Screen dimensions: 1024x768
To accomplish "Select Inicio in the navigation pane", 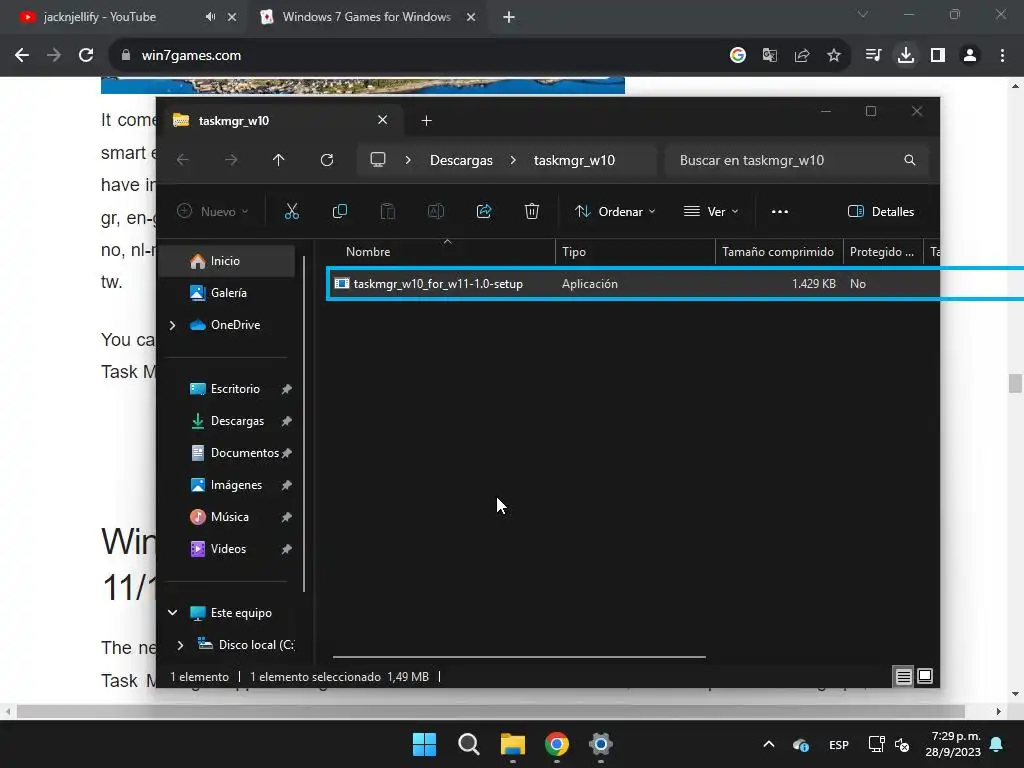I will coord(226,261).
